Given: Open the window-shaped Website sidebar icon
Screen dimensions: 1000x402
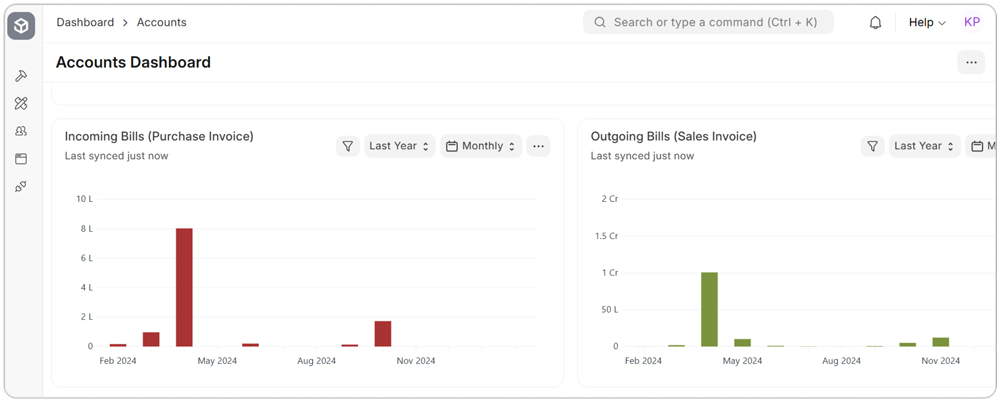Looking at the screenshot, I should coord(21,159).
